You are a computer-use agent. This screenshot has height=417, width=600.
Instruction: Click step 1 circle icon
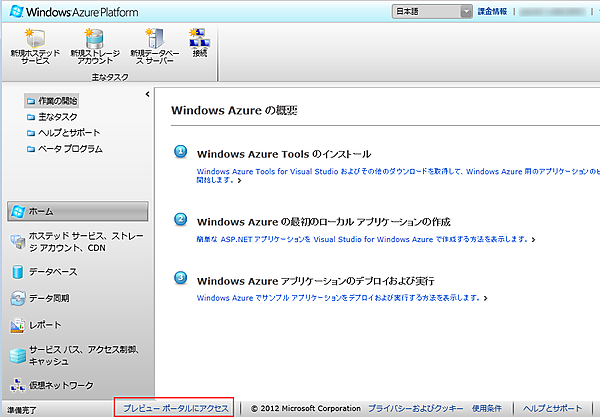click(181, 152)
